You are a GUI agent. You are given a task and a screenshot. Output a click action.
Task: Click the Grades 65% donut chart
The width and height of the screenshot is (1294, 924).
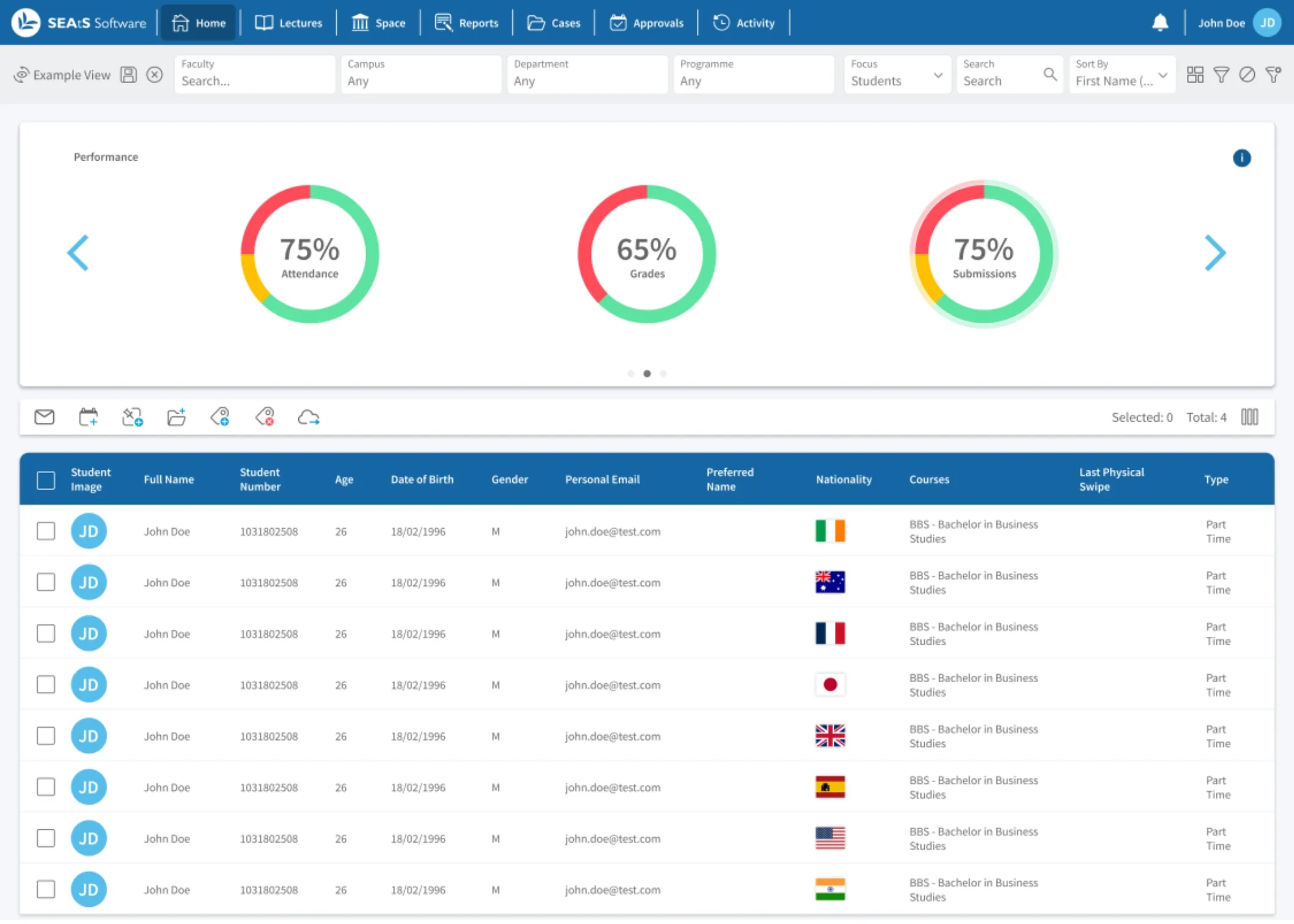click(x=647, y=255)
